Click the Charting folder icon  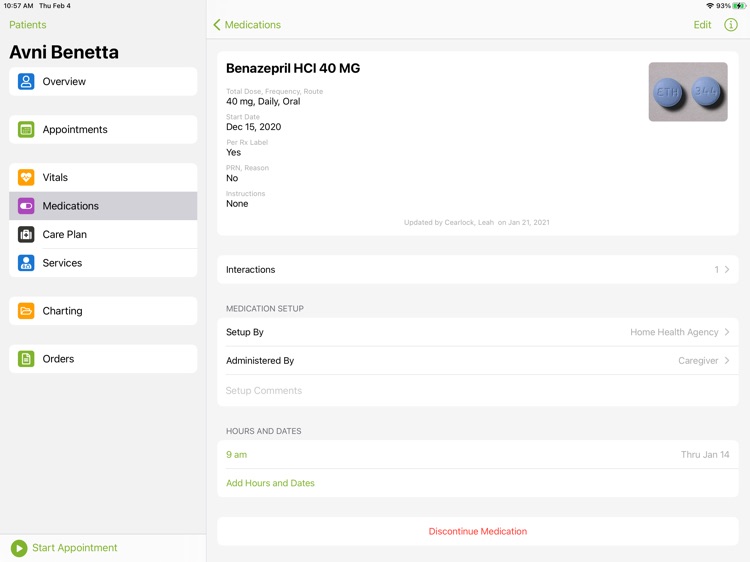click(26, 311)
